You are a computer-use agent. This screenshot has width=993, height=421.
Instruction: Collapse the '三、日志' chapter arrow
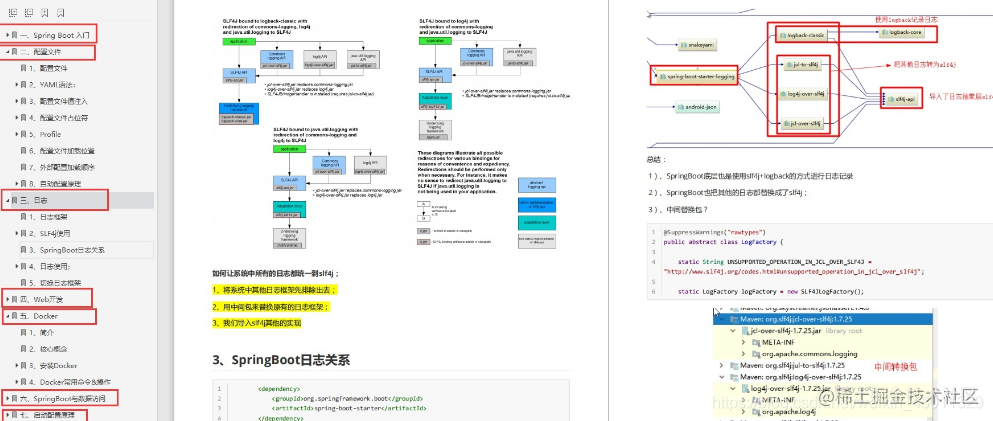pos(7,201)
